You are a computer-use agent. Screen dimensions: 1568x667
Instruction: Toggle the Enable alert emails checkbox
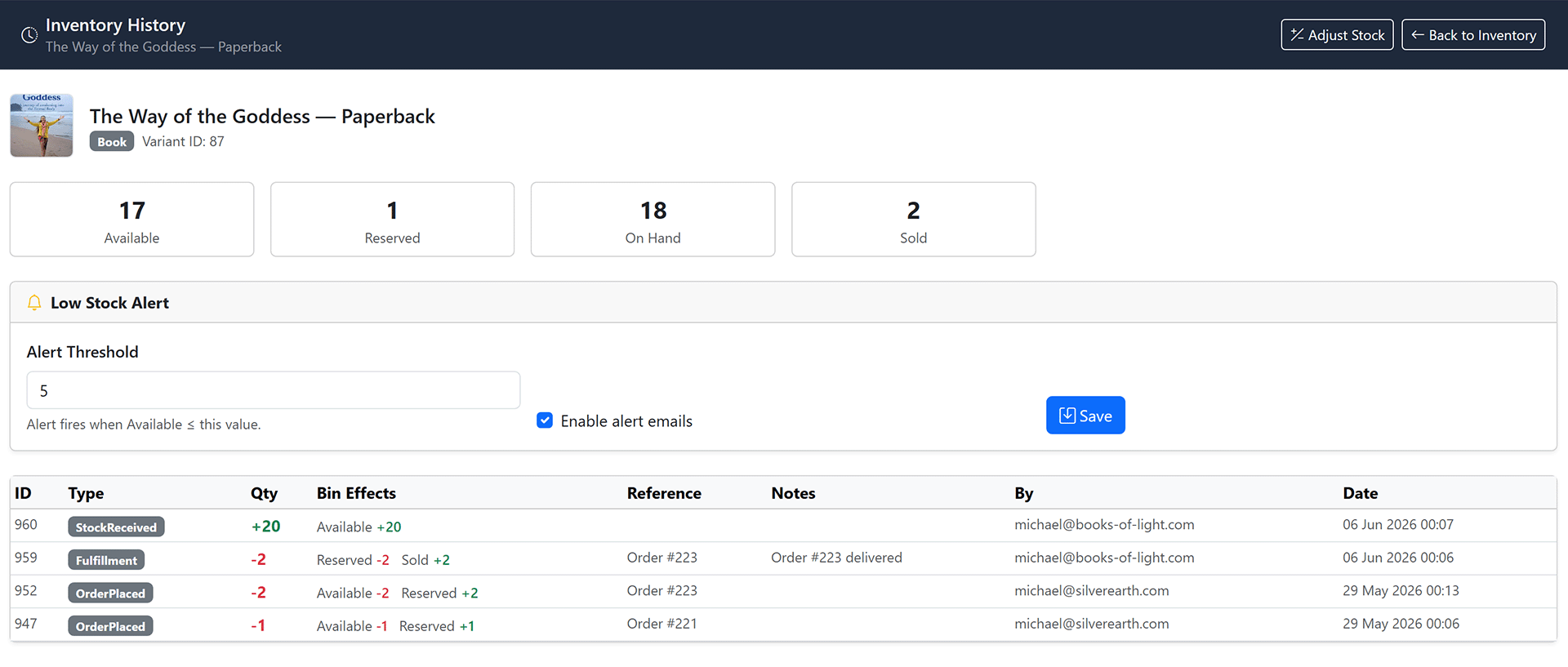coord(545,420)
